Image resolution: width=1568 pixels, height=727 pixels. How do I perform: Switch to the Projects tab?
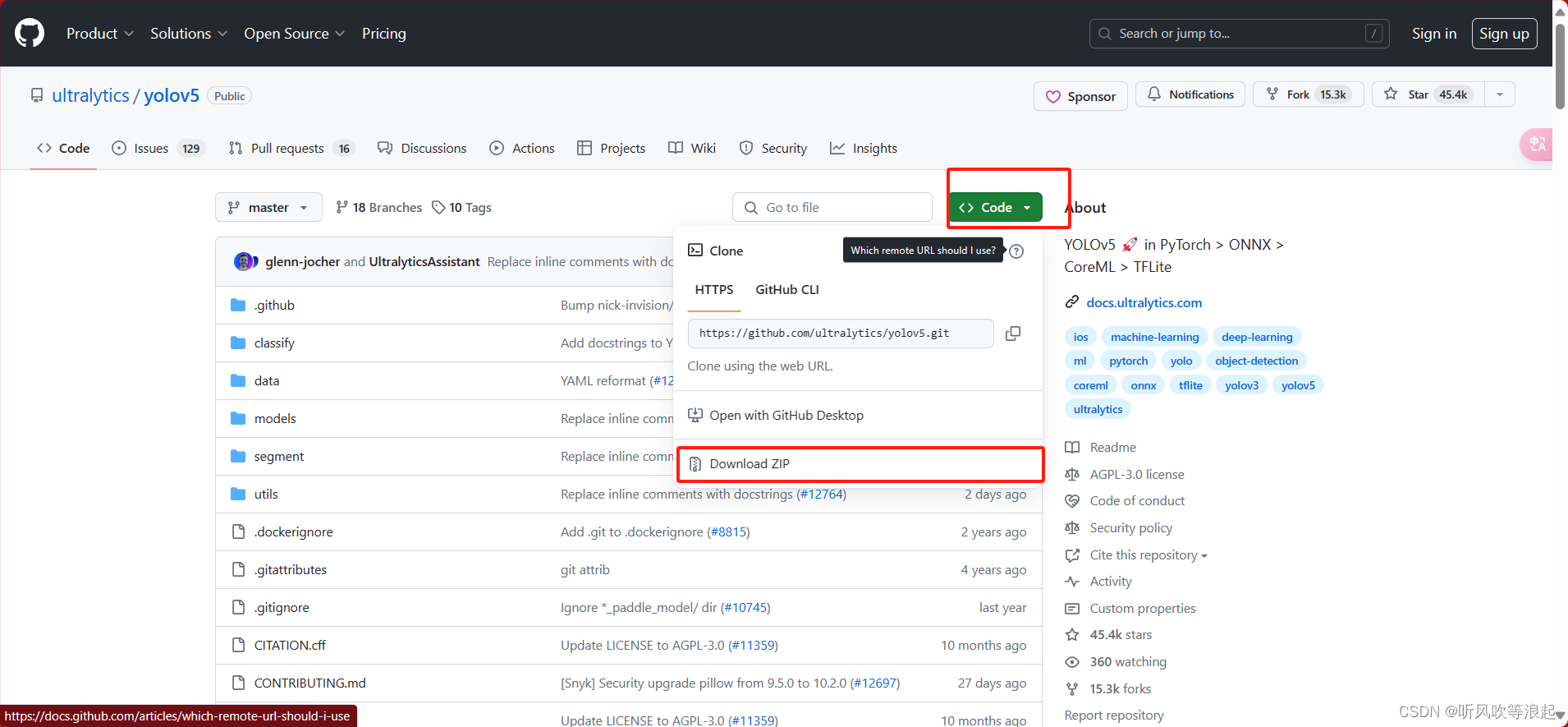click(x=612, y=149)
